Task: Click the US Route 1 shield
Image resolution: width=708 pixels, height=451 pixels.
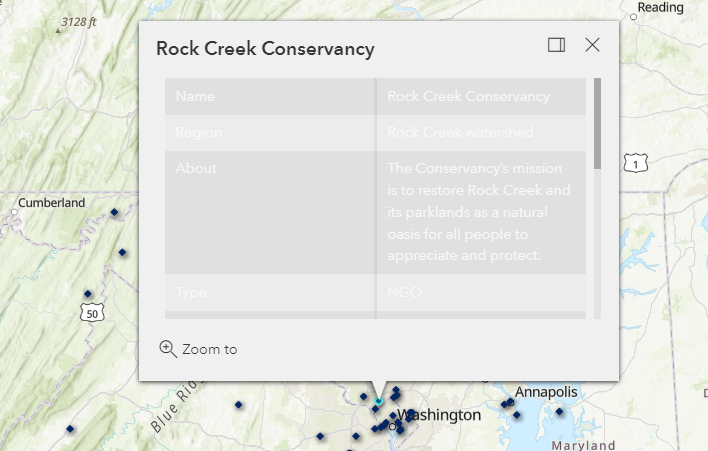Action: point(635,163)
